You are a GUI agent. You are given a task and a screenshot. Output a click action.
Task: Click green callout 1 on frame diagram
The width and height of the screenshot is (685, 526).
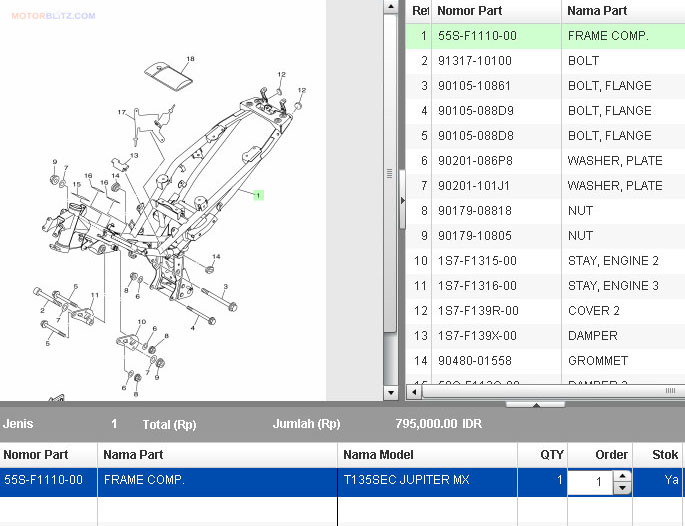[x=257, y=196]
